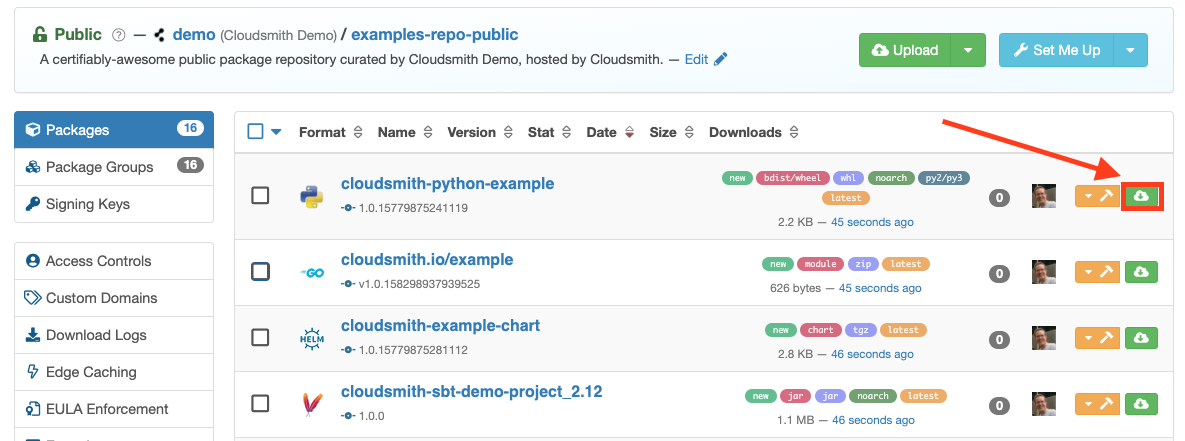Select the cloudsmith.io/example checkbox
The width and height of the screenshot is (1185, 441).
click(260, 270)
